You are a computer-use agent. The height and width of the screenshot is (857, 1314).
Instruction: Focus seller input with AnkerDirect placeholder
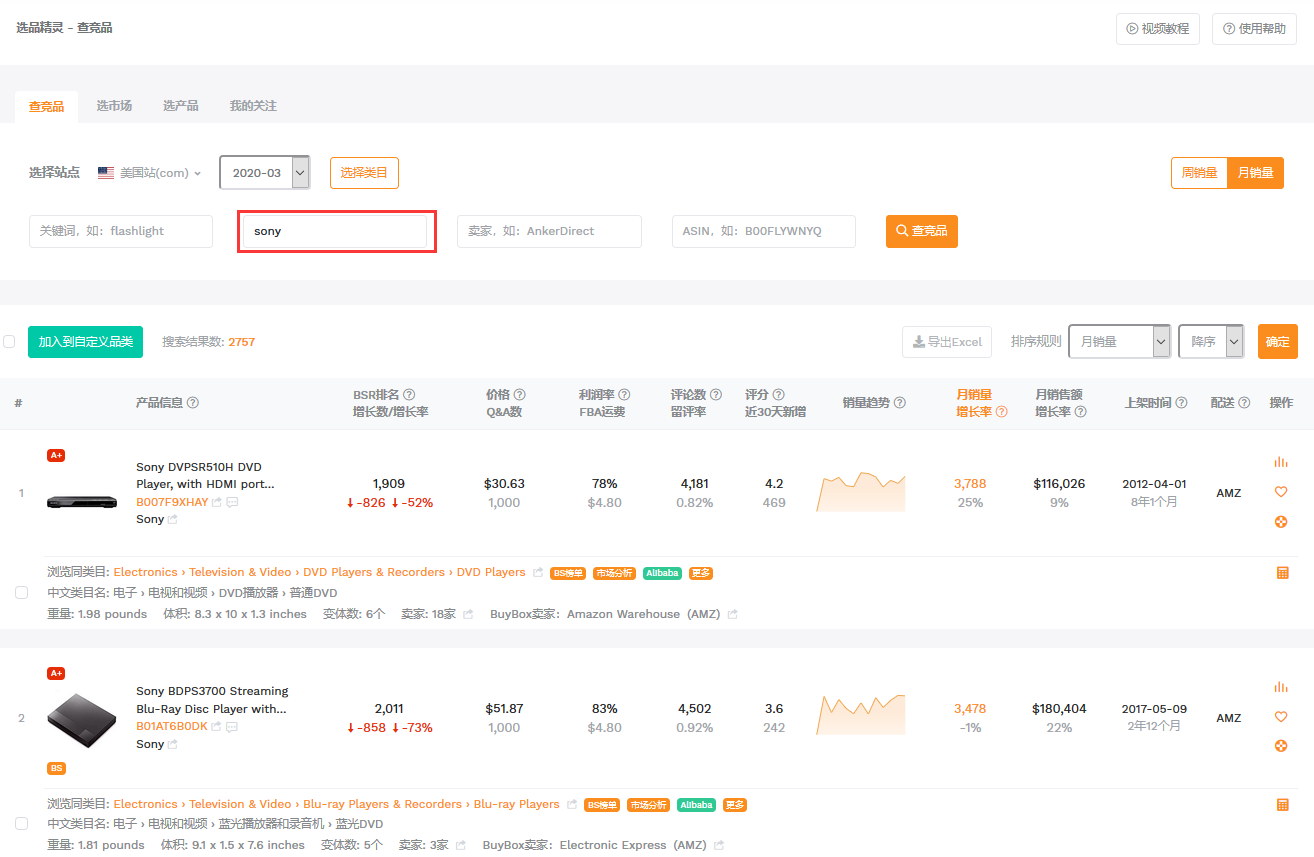(549, 231)
